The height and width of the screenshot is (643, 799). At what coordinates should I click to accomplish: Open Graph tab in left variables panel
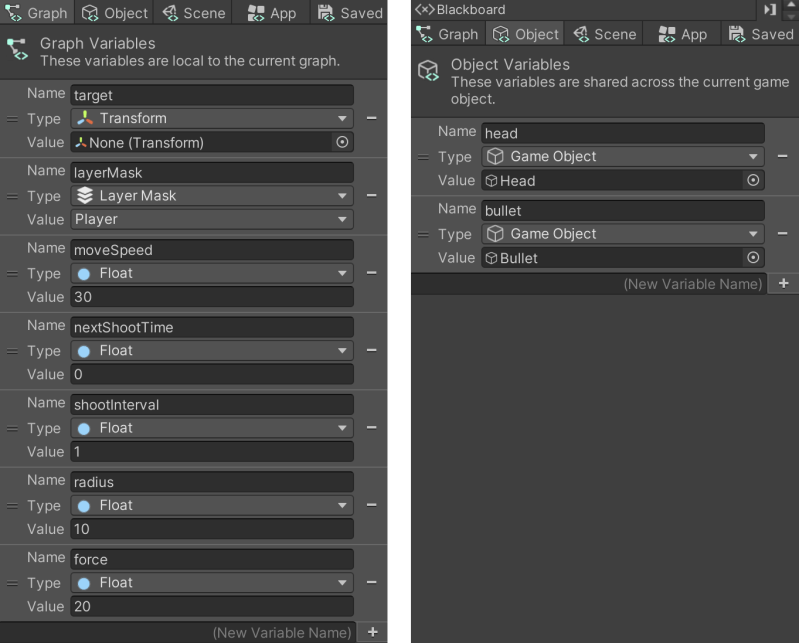(37, 12)
